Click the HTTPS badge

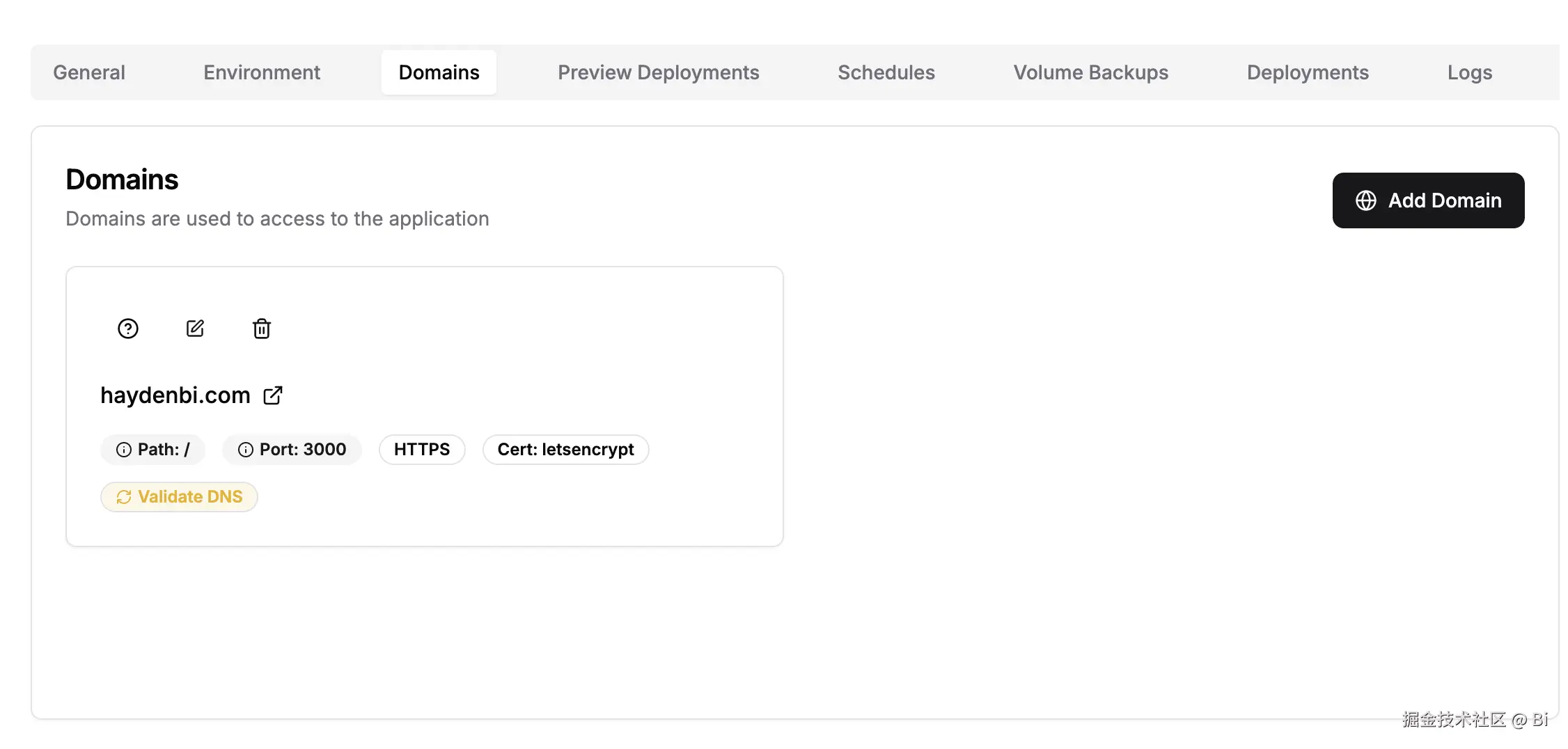(x=422, y=450)
